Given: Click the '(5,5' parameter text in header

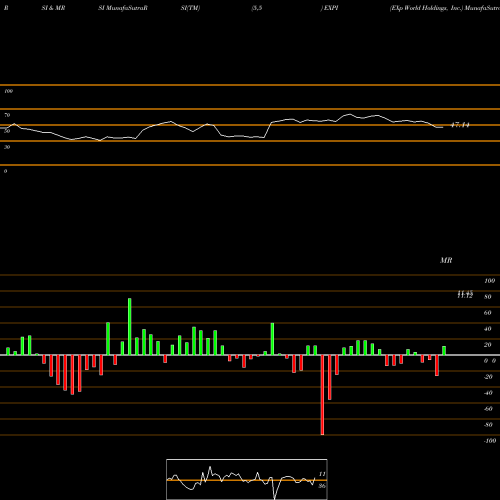Looking at the screenshot, I should pyautogui.click(x=257, y=8).
